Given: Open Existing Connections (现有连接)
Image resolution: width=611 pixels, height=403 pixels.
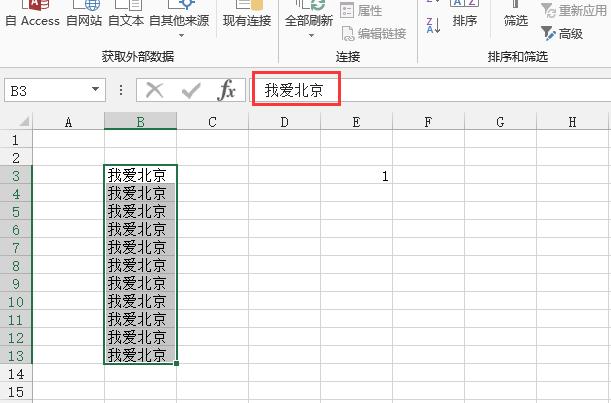Looking at the screenshot, I should point(247,16).
